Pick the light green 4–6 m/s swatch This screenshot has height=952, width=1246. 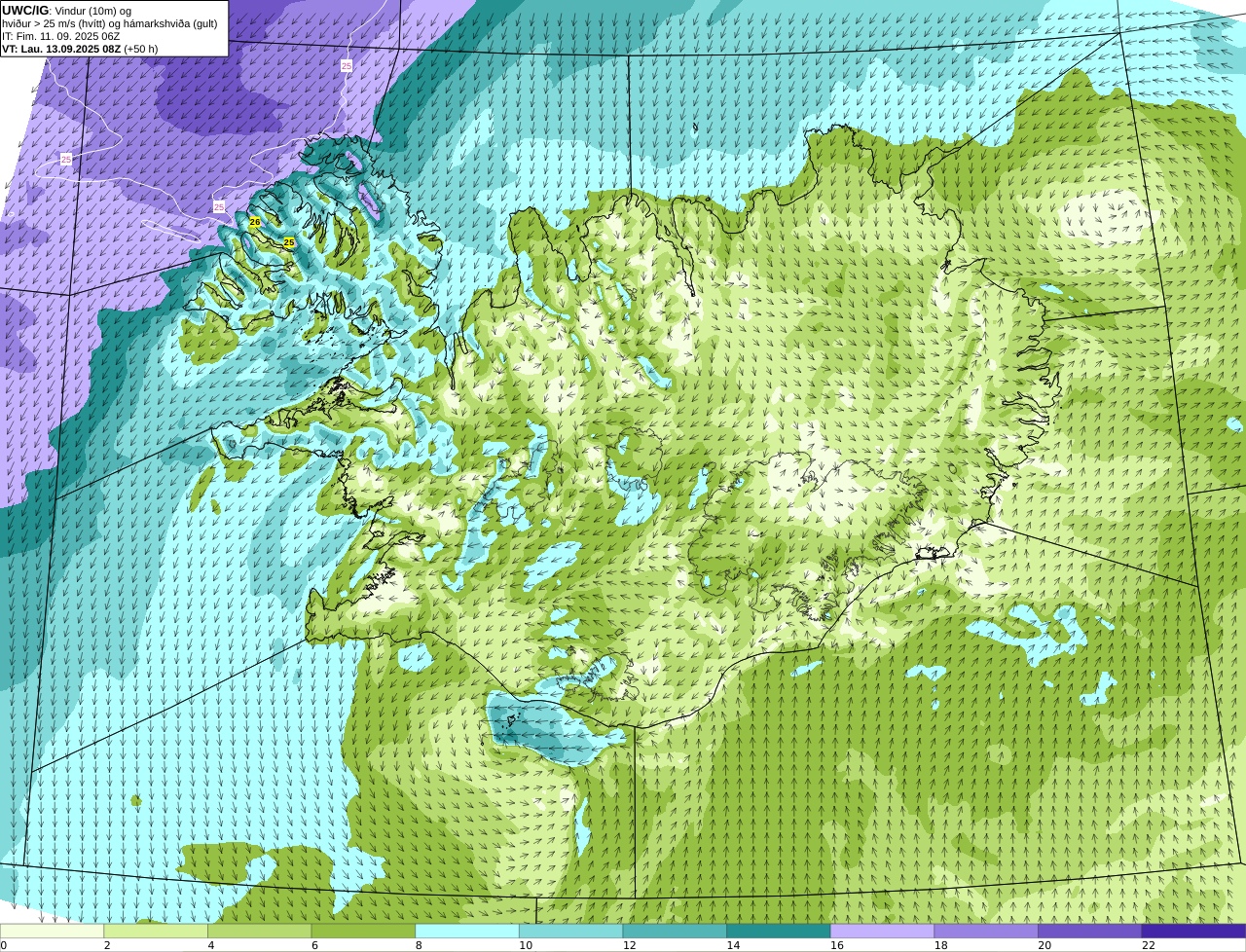[x=259, y=931]
